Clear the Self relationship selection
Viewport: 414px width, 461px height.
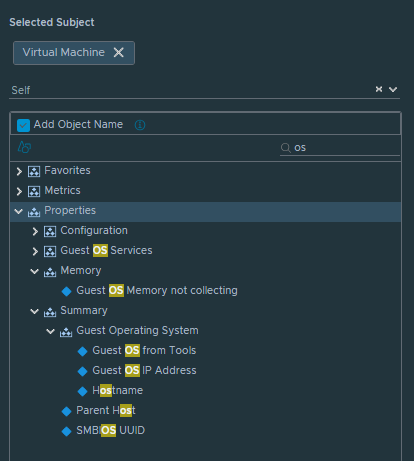(379, 89)
